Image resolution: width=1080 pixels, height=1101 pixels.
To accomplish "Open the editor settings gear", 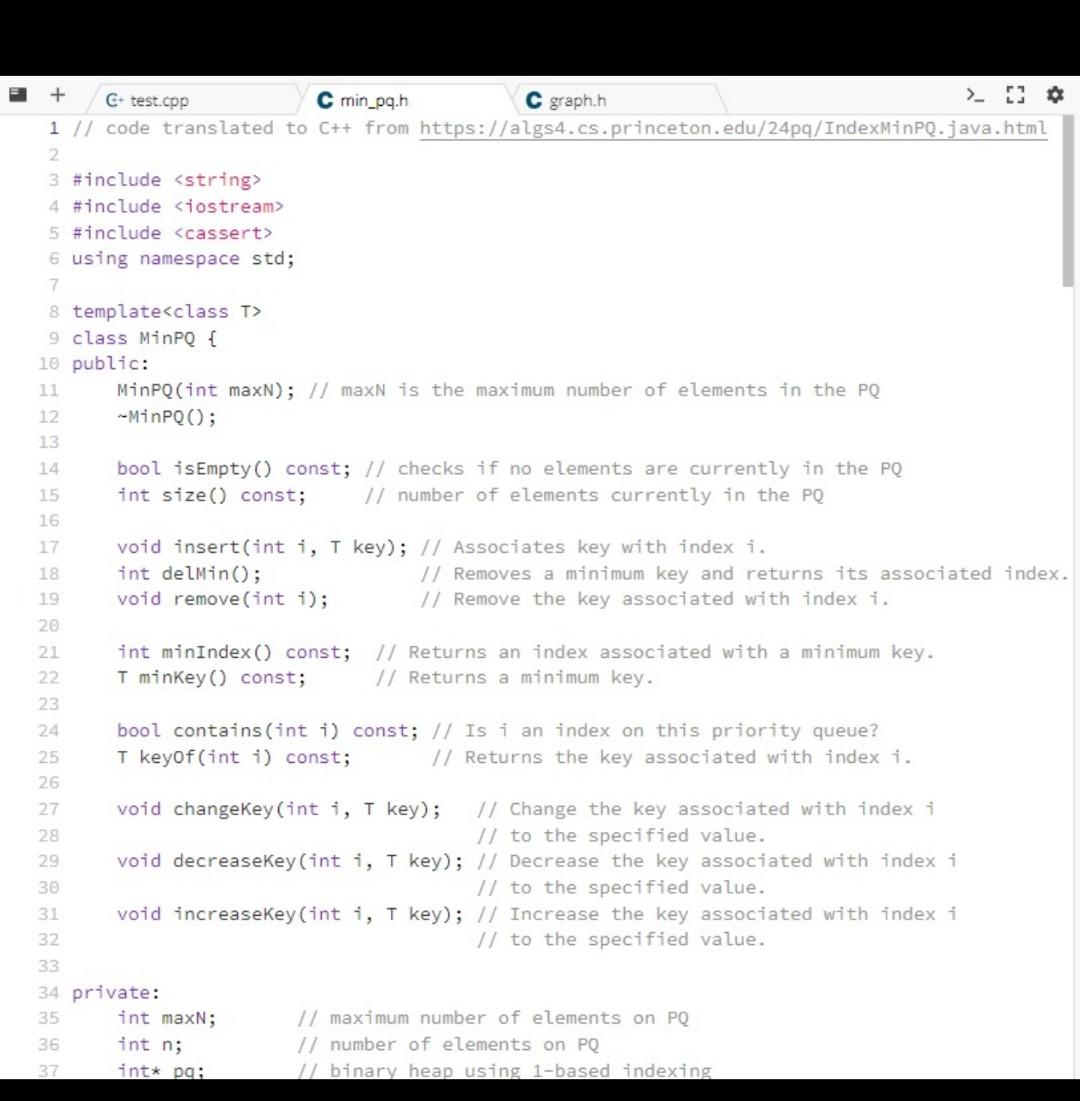I will [1054, 94].
